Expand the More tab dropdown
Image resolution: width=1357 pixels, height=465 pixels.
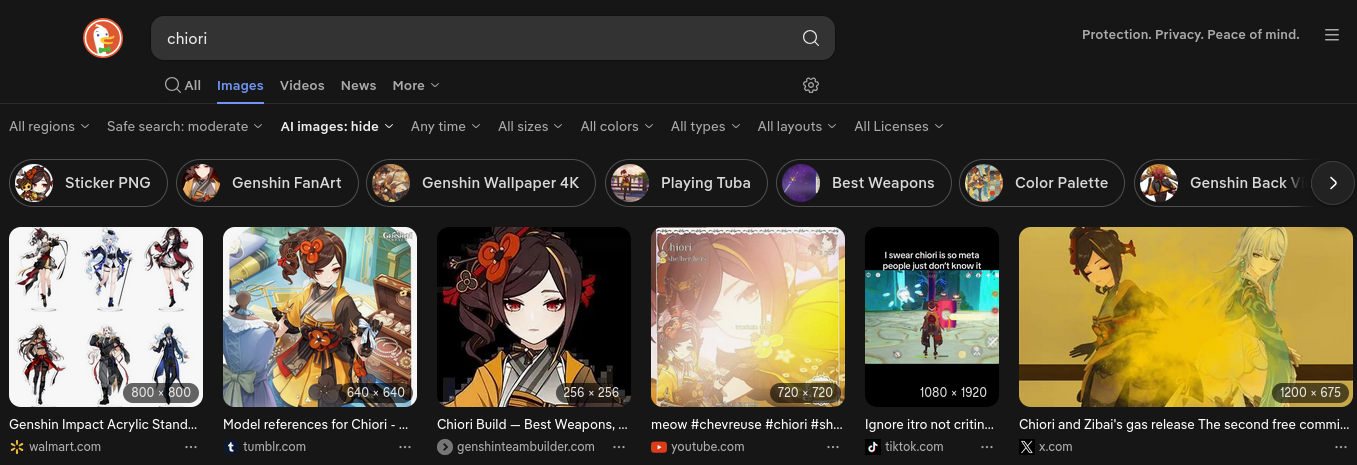[x=415, y=85]
